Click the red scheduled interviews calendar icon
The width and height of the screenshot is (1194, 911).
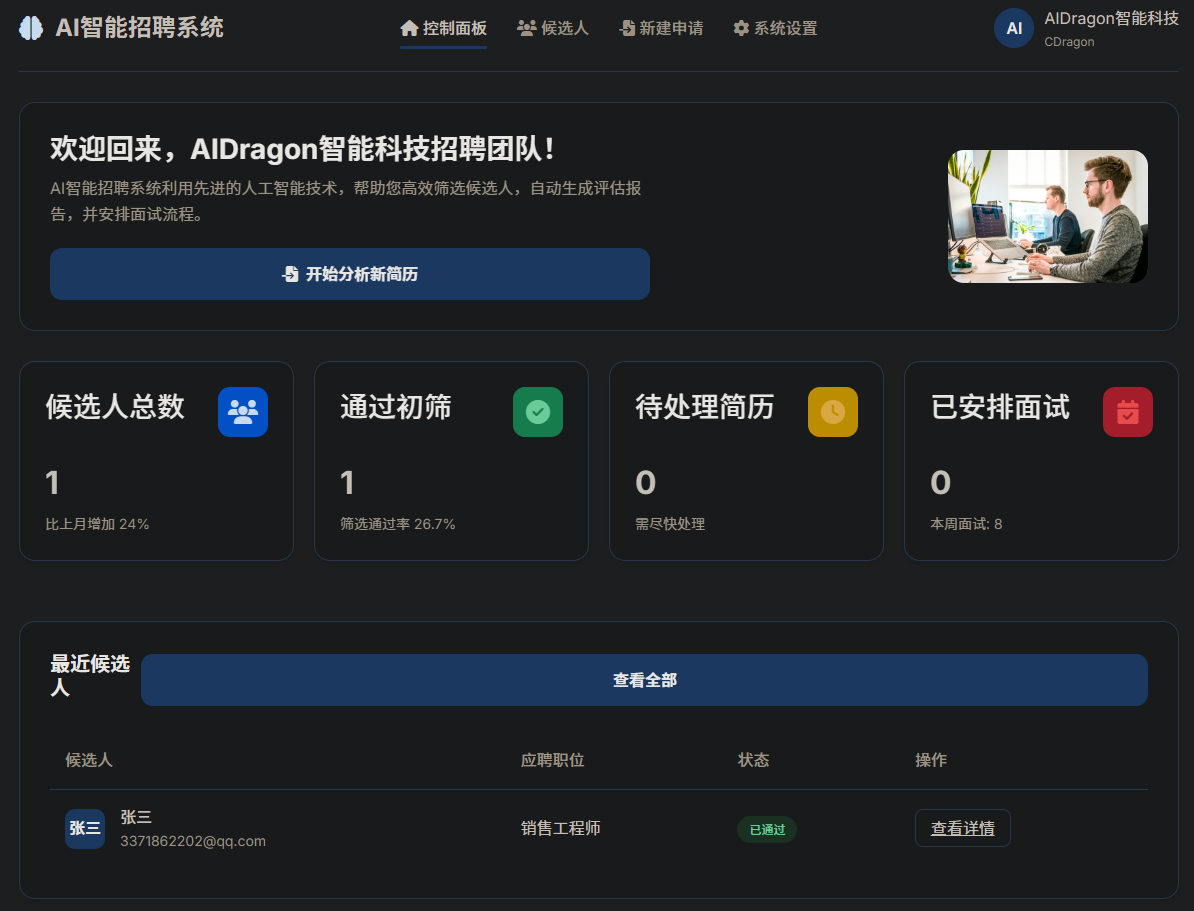coord(1127,412)
